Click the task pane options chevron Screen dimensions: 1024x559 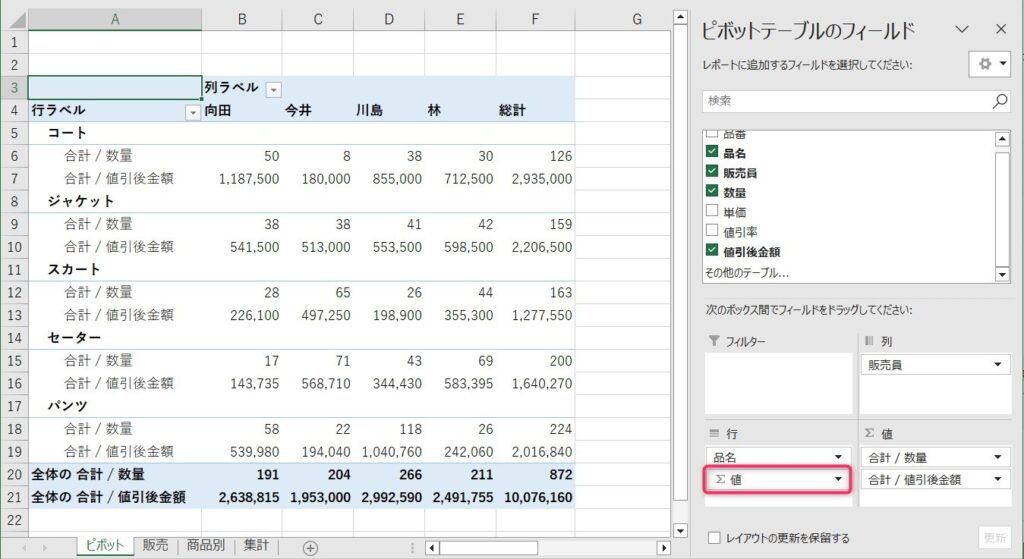pyautogui.click(x=963, y=30)
